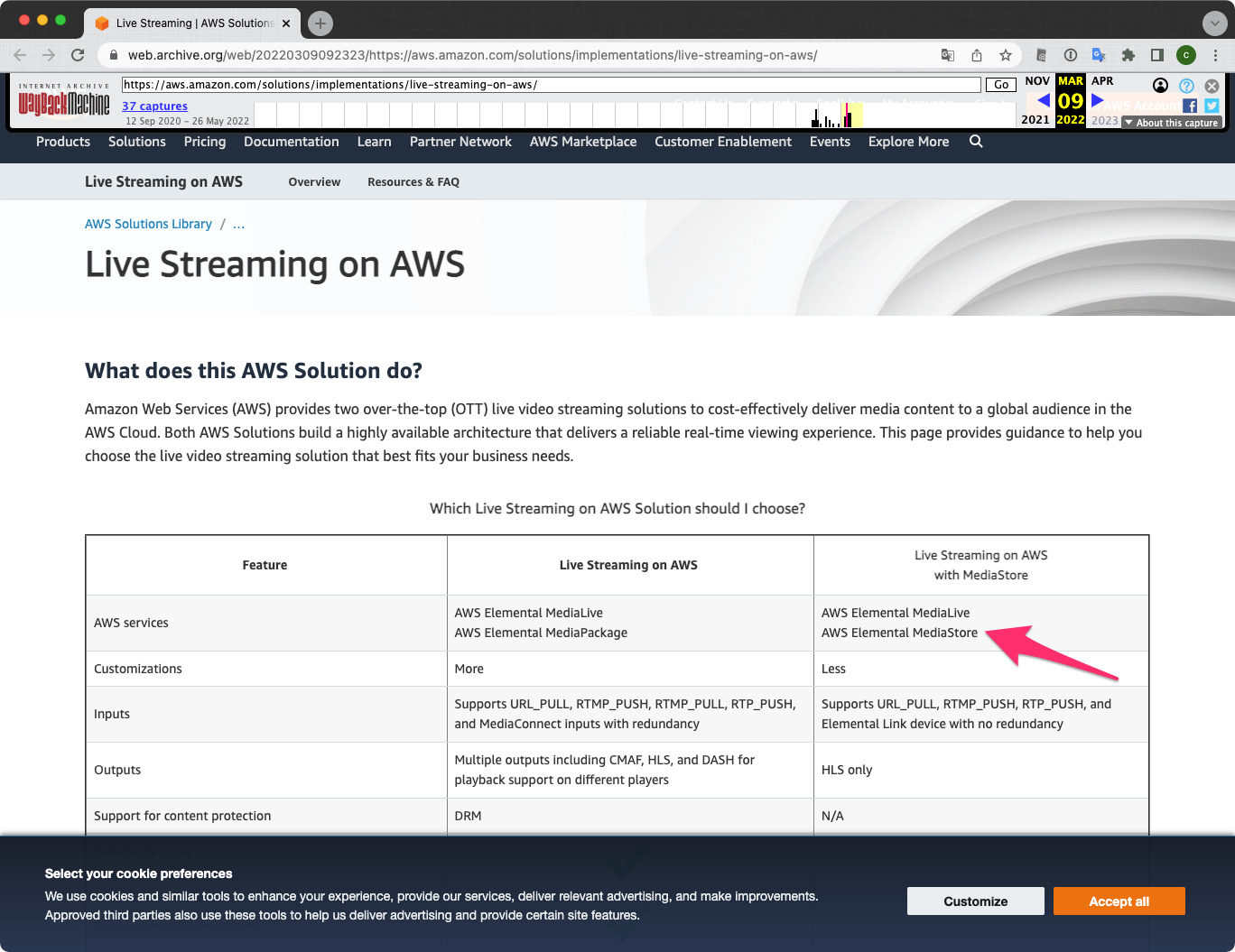The height and width of the screenshot is (952, 1235).
Task: Click the browser forward arrow
Action: [49, 55]
